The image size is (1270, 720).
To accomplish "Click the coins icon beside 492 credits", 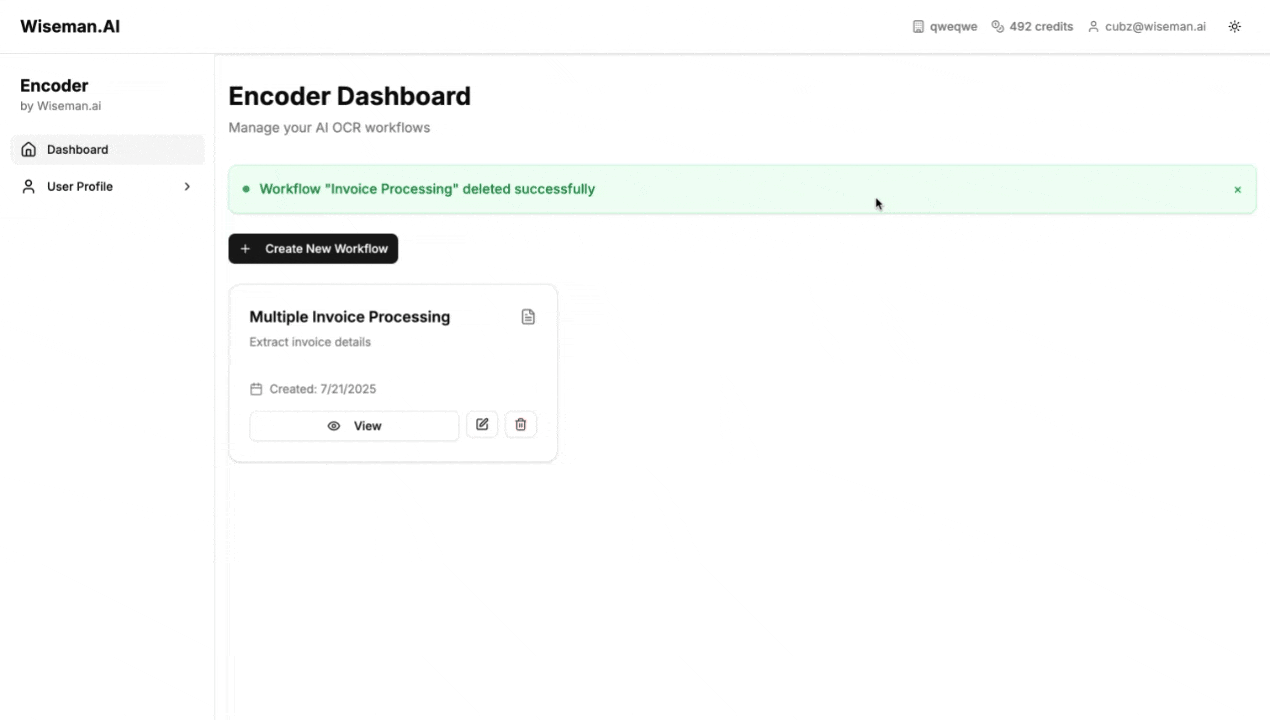I will (x=997, y=26).
